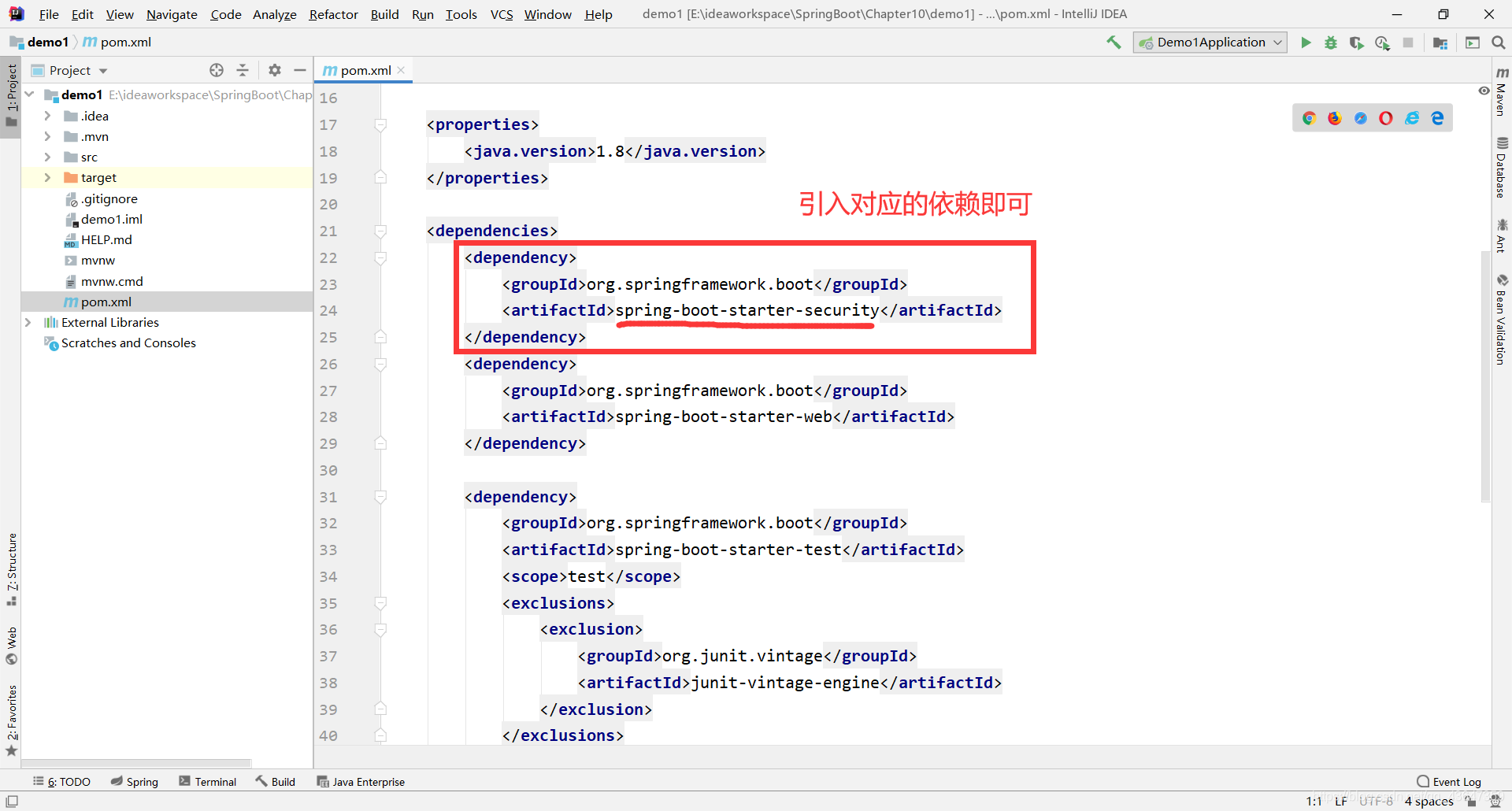Open the File menu
Viewport: 1512px width, 811px height.
tap(49, 14)
